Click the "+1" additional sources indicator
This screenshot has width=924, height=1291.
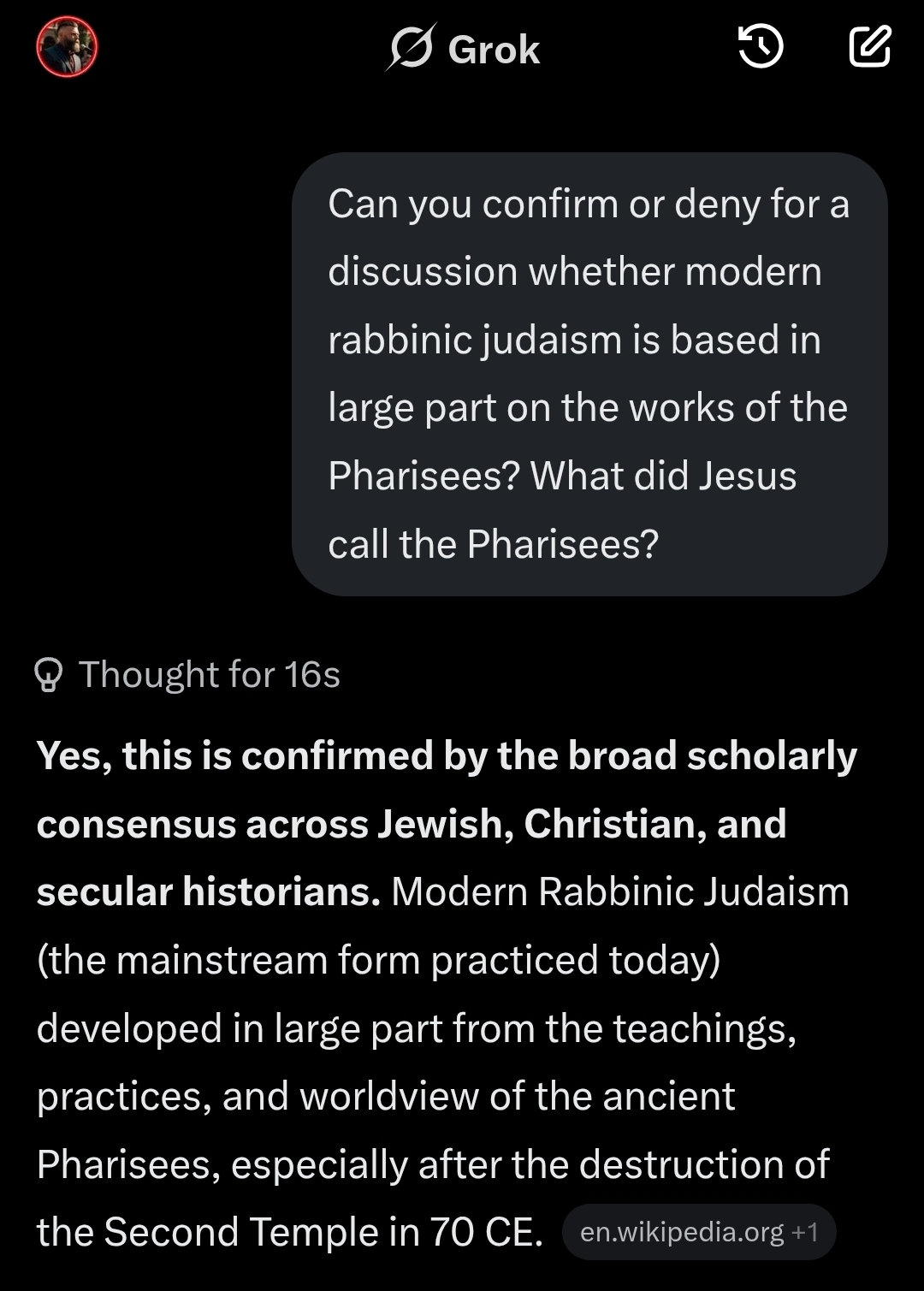pyautogui.click(x=805, y=1232)
